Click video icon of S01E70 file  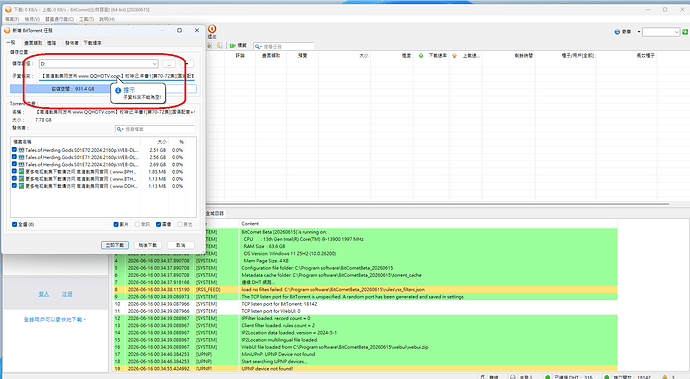pyautogui.click(x=21, y=150)
